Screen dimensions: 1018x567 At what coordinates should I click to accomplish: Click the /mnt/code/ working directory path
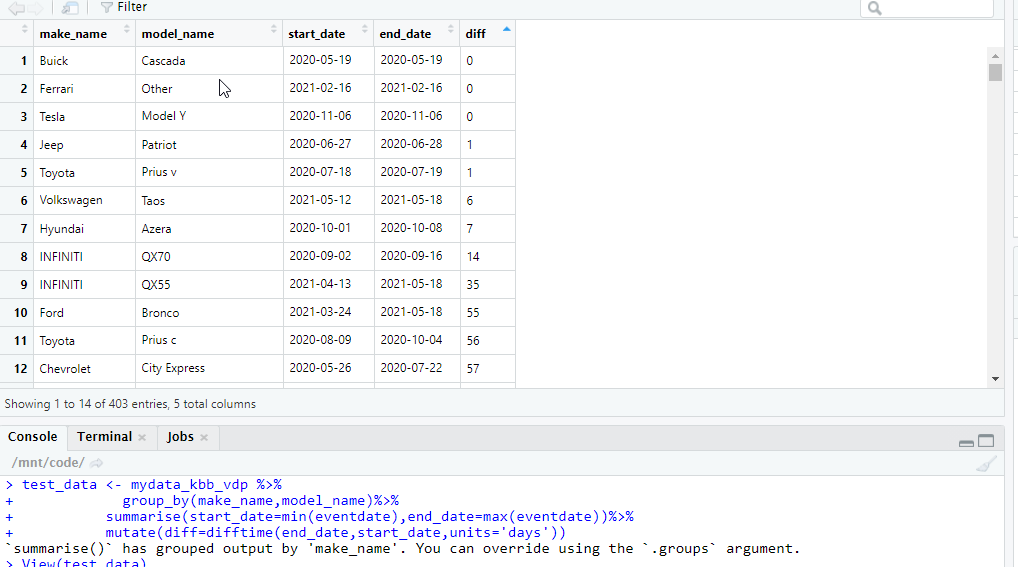[47, 463]
